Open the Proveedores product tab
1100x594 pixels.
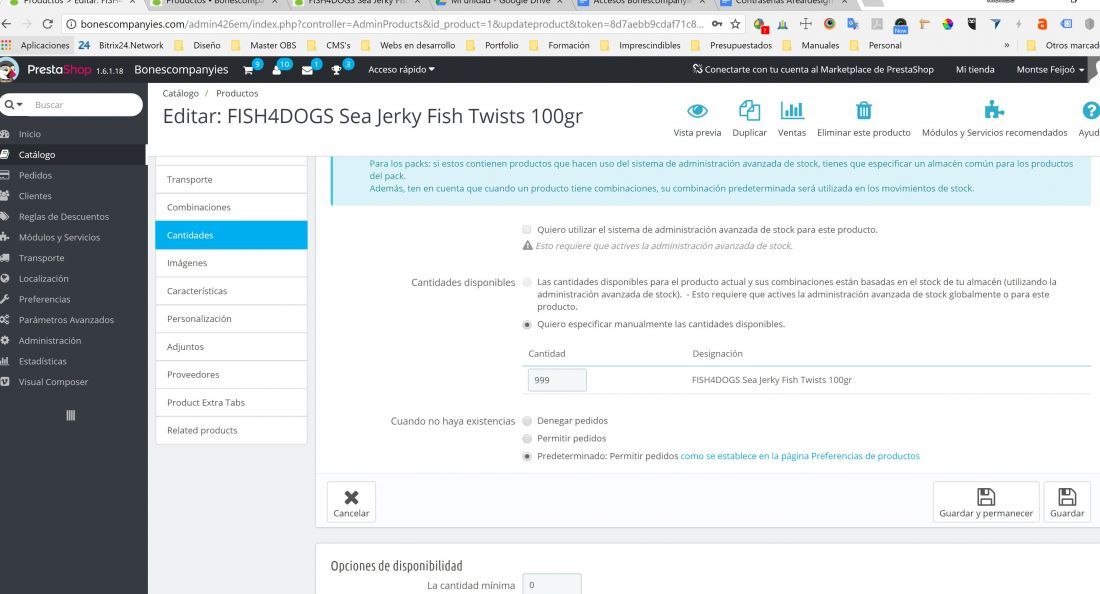click(x=231, y=374)
